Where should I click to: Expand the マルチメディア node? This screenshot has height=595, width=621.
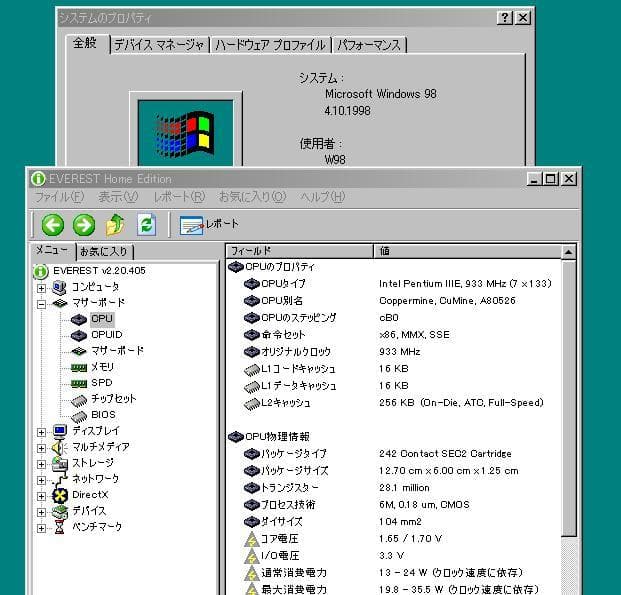(41, 448)
